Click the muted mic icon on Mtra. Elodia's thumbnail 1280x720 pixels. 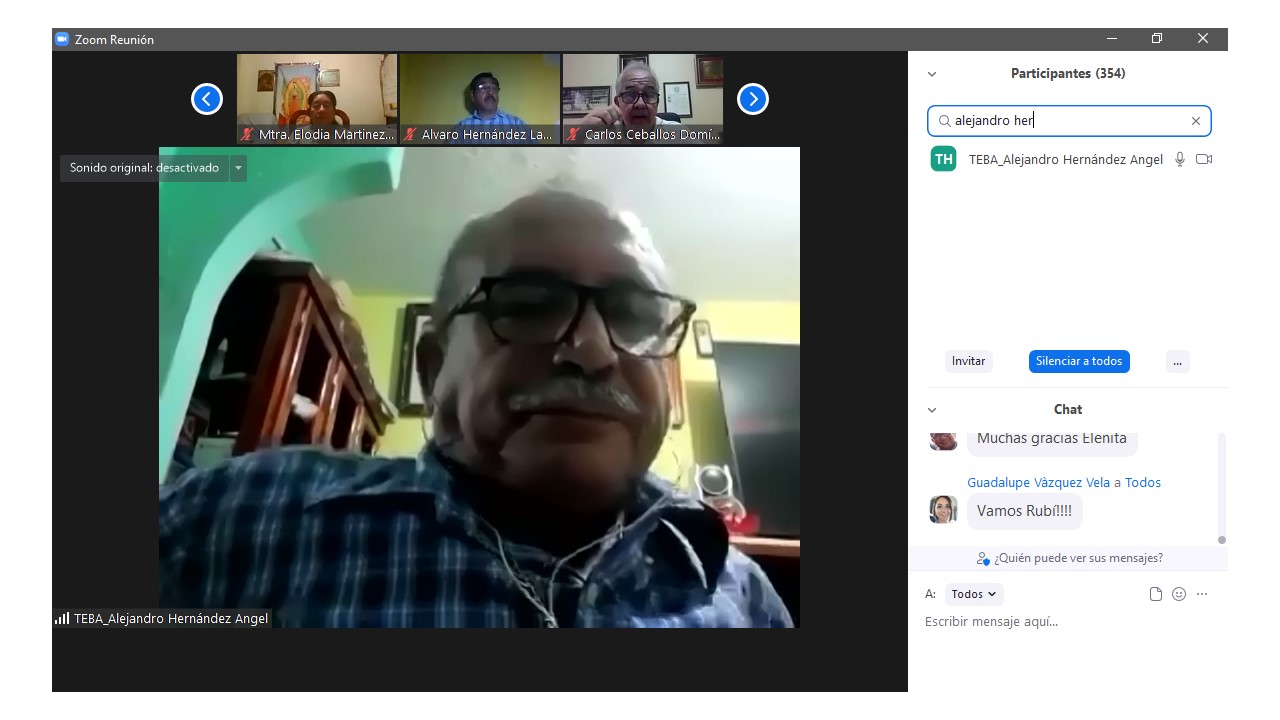pyautogui.click(x=247, y=134)
